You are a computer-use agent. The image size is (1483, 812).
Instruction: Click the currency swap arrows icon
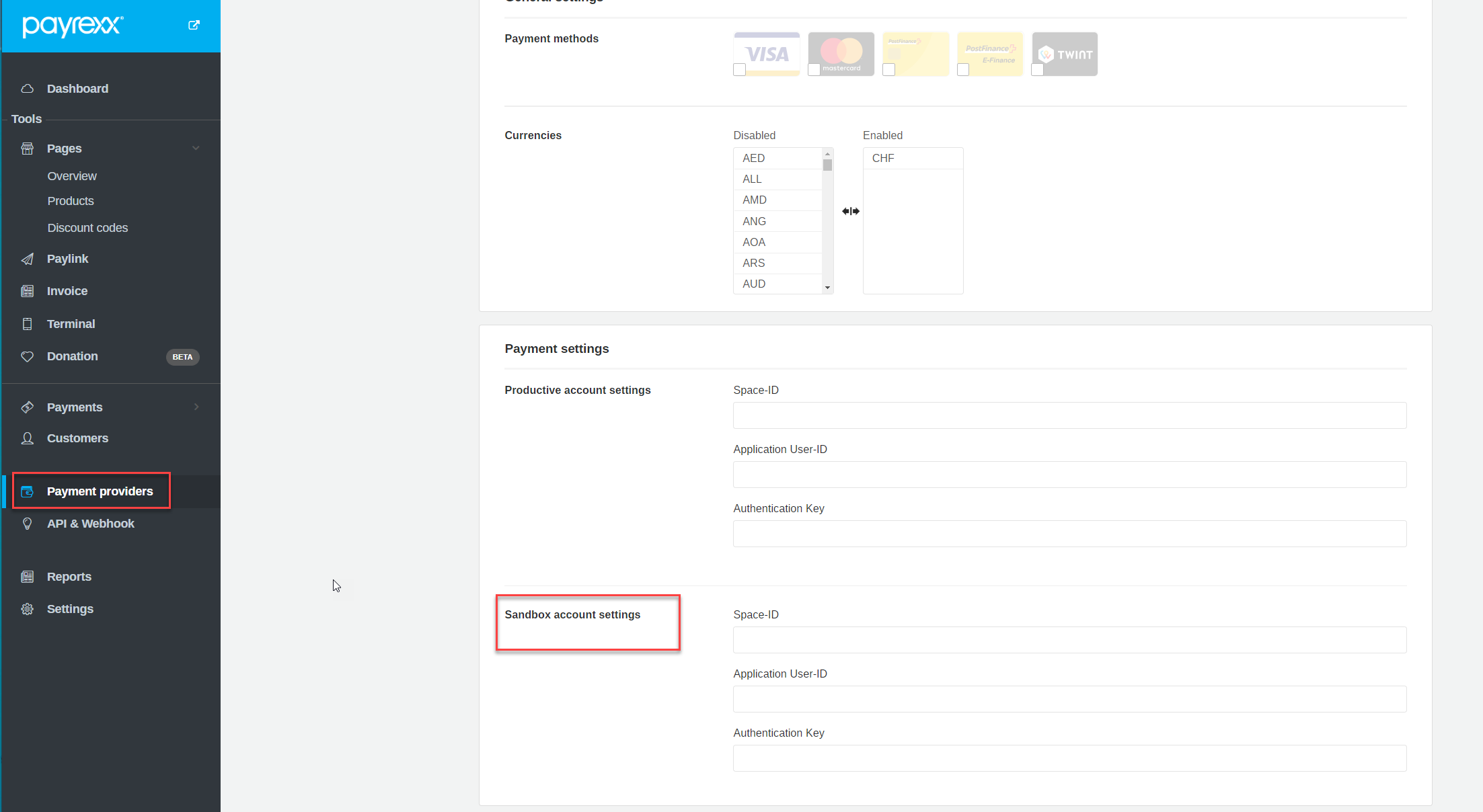850,211
